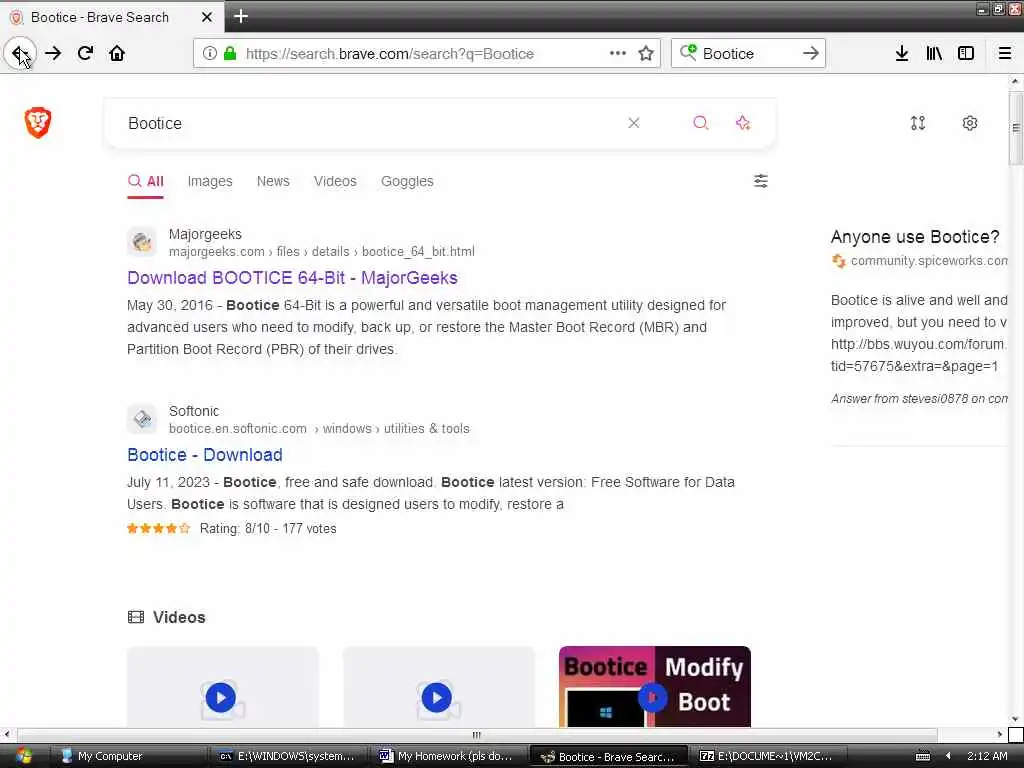Open the Downloads panel
1024x768 pixels.
pyautogui.click(x=901, y=54)
